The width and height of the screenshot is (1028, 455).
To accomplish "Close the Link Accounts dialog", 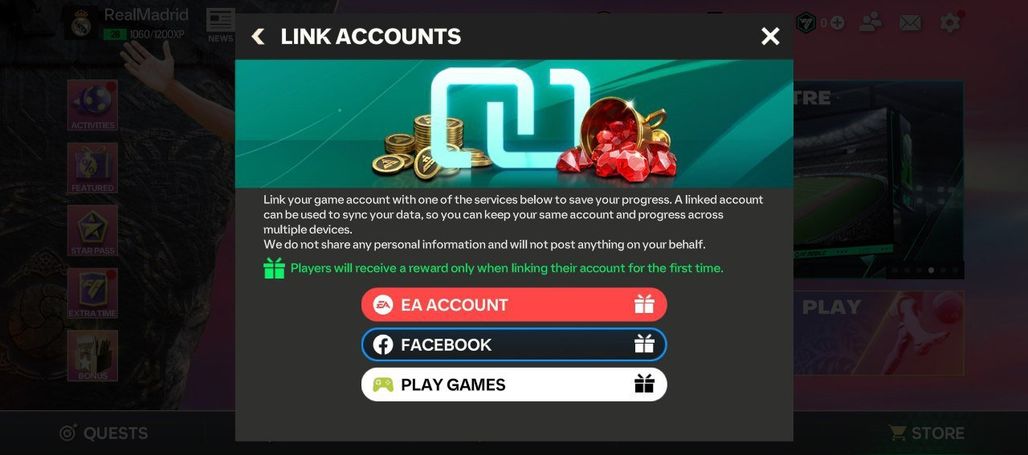I will [x=770, y=36].
